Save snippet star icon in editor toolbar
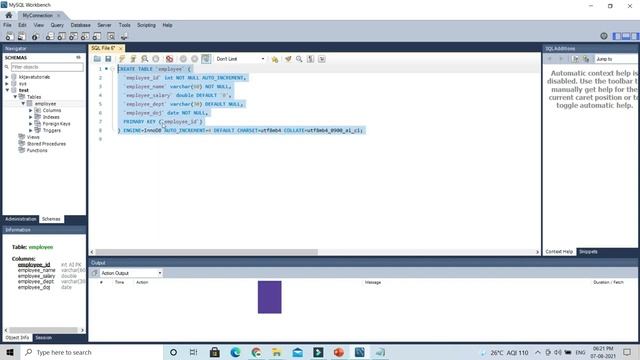 pyautogui.click(x=275, y=59)
